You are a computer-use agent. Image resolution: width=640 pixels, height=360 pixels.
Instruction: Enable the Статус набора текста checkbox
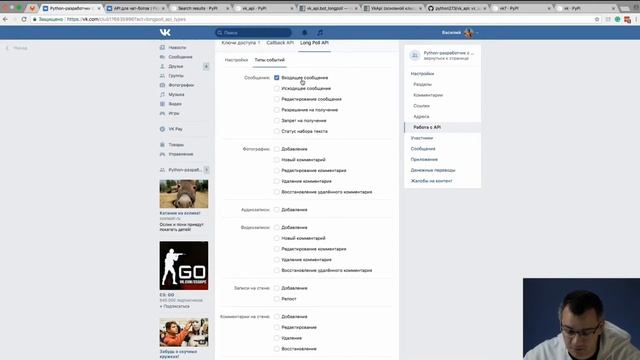277,131
